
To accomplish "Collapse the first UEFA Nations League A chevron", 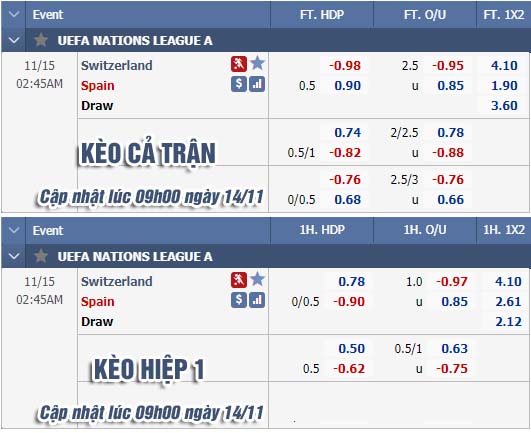I will click(14, 40).
